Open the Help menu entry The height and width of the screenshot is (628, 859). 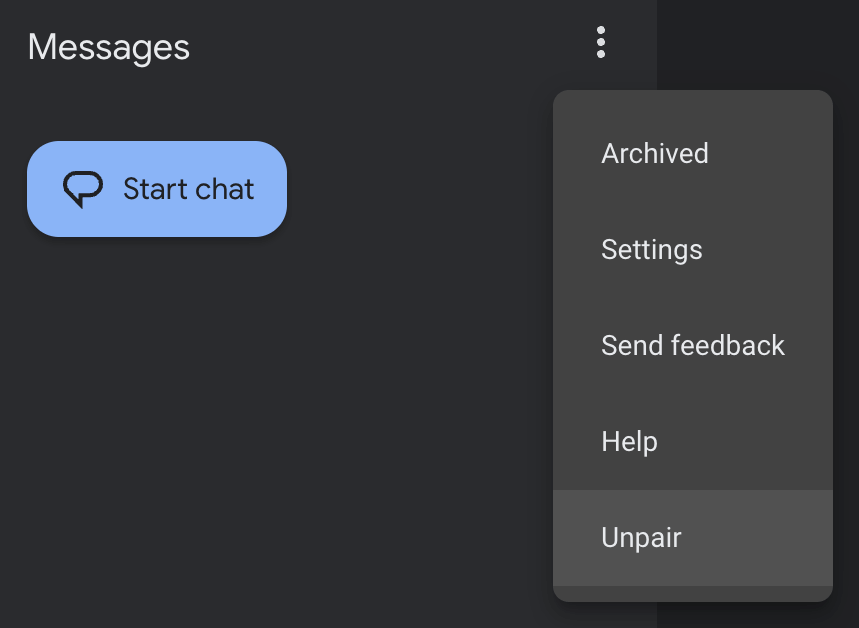[x=630, y=442]
